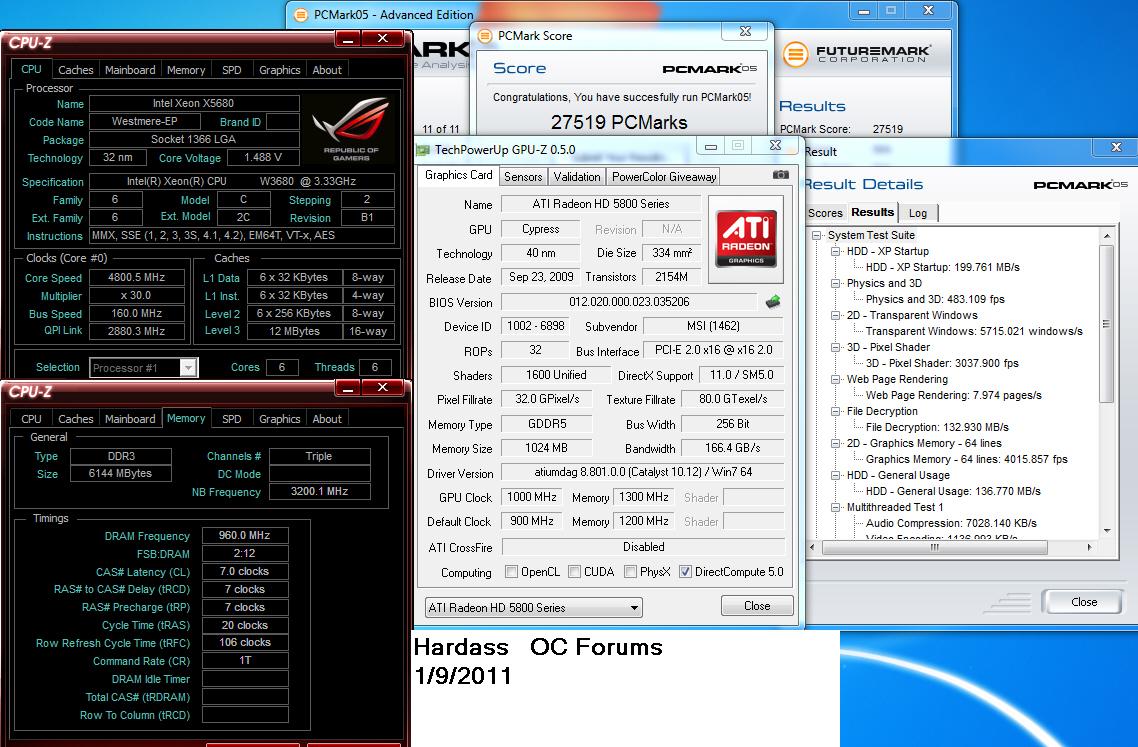Image resolution: width=1138 pixels, height=747 pixels.
Task: Click the Driver Version field in GPU-Z
Action: (x=643, y=472)
